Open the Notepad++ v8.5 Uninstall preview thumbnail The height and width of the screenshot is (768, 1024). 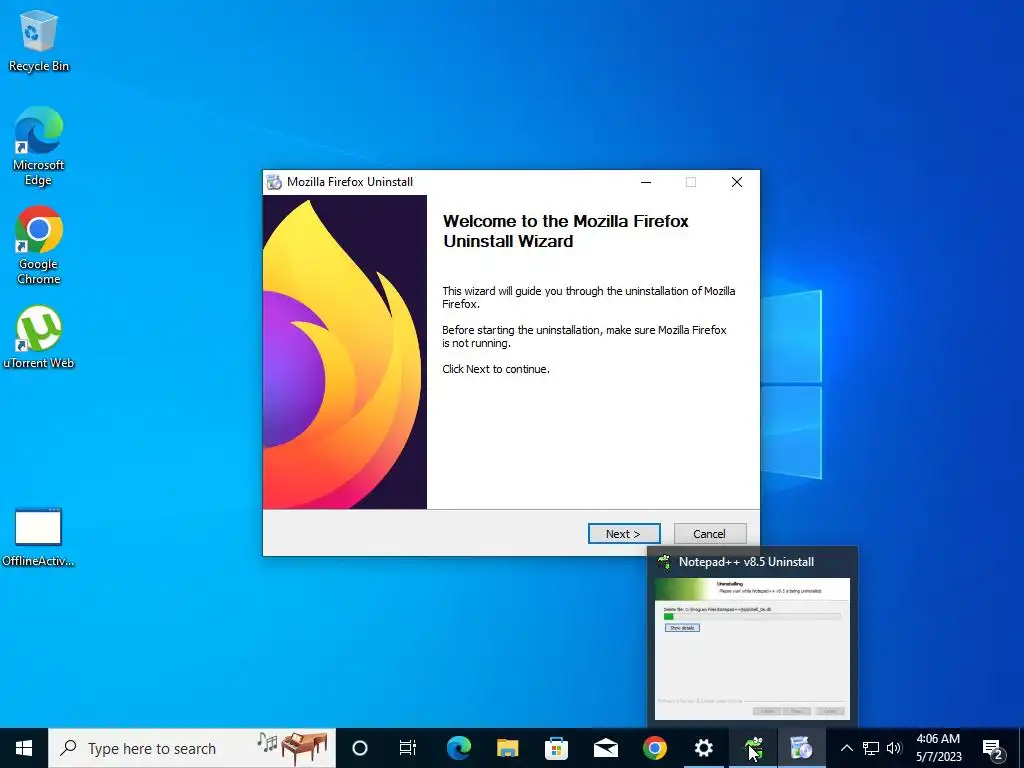click(x=752, y=648)
